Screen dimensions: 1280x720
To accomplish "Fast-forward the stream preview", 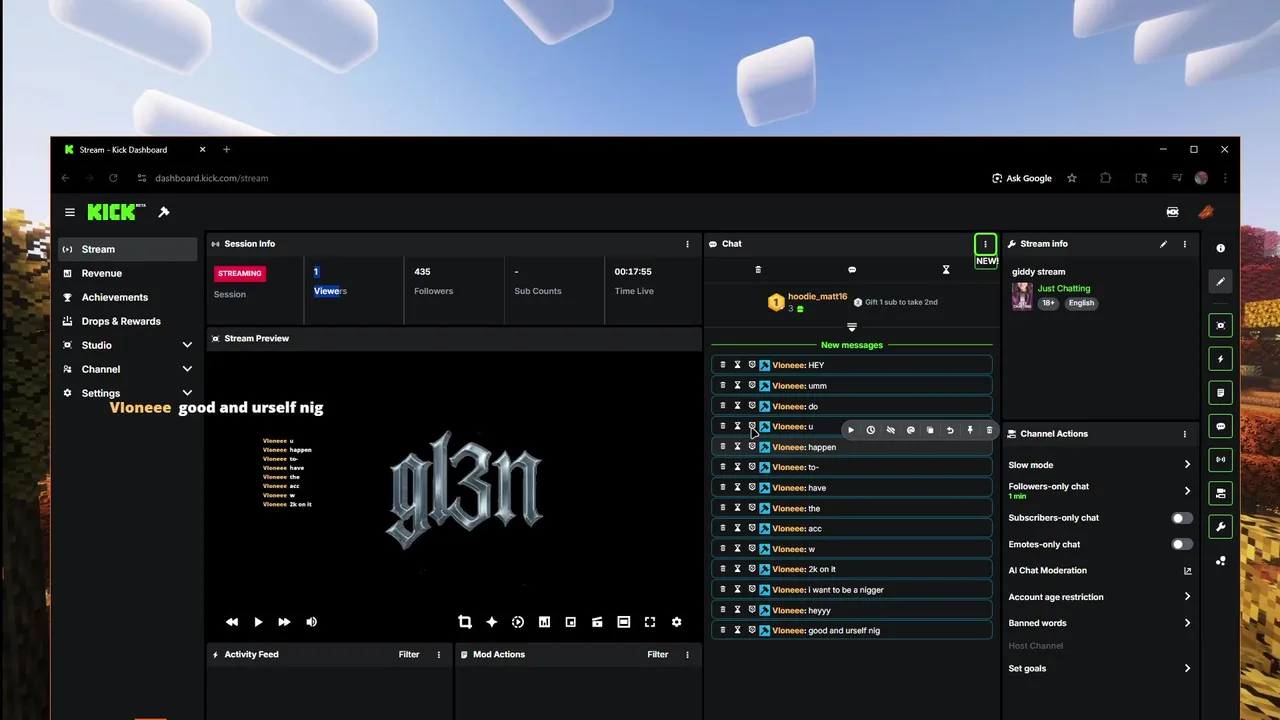I will pos(284,622).
